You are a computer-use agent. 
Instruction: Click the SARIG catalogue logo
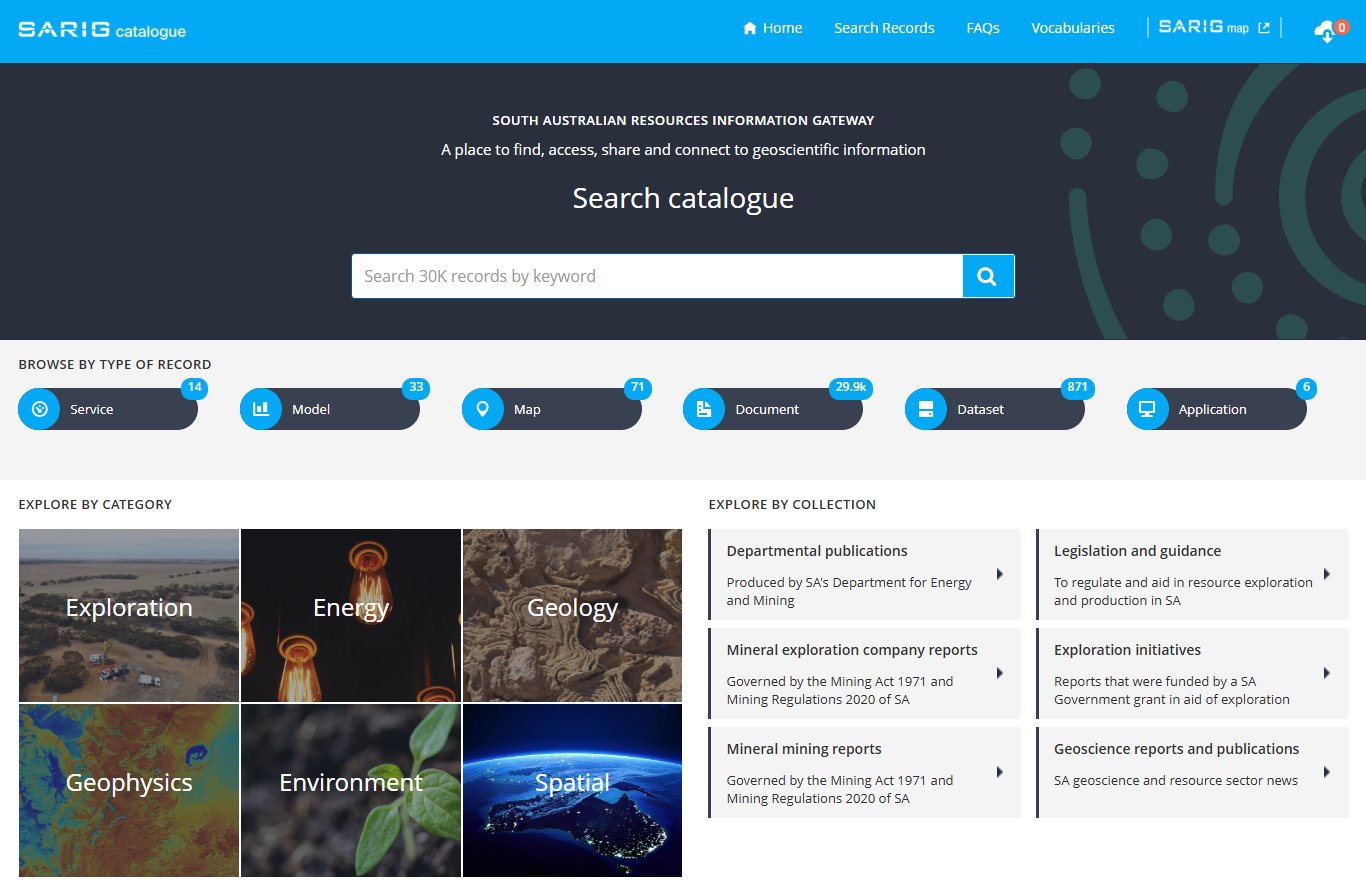102,29
